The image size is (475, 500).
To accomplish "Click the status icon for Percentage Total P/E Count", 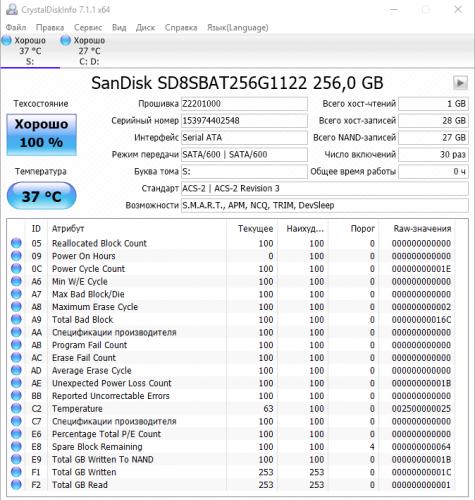I will [16, 434].
